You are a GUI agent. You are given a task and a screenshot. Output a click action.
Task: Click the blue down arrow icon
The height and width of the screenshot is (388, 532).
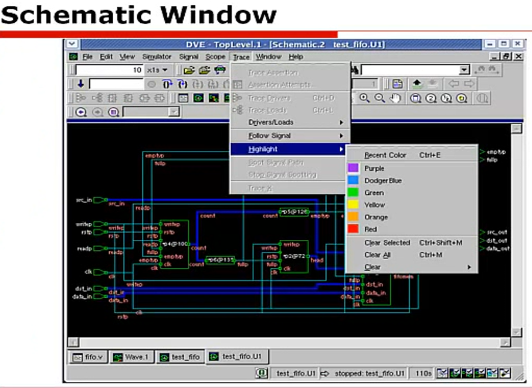[x=80, y=83]
